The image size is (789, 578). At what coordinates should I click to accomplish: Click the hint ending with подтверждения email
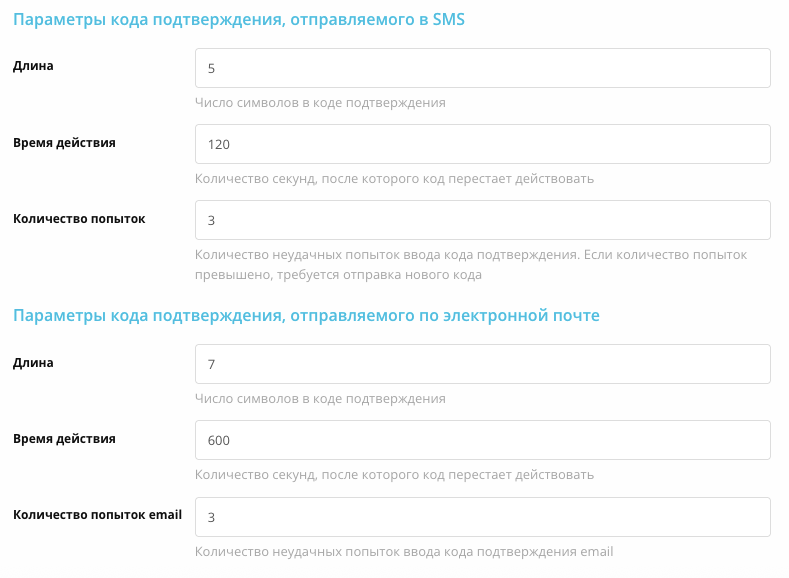click(404, 551)
